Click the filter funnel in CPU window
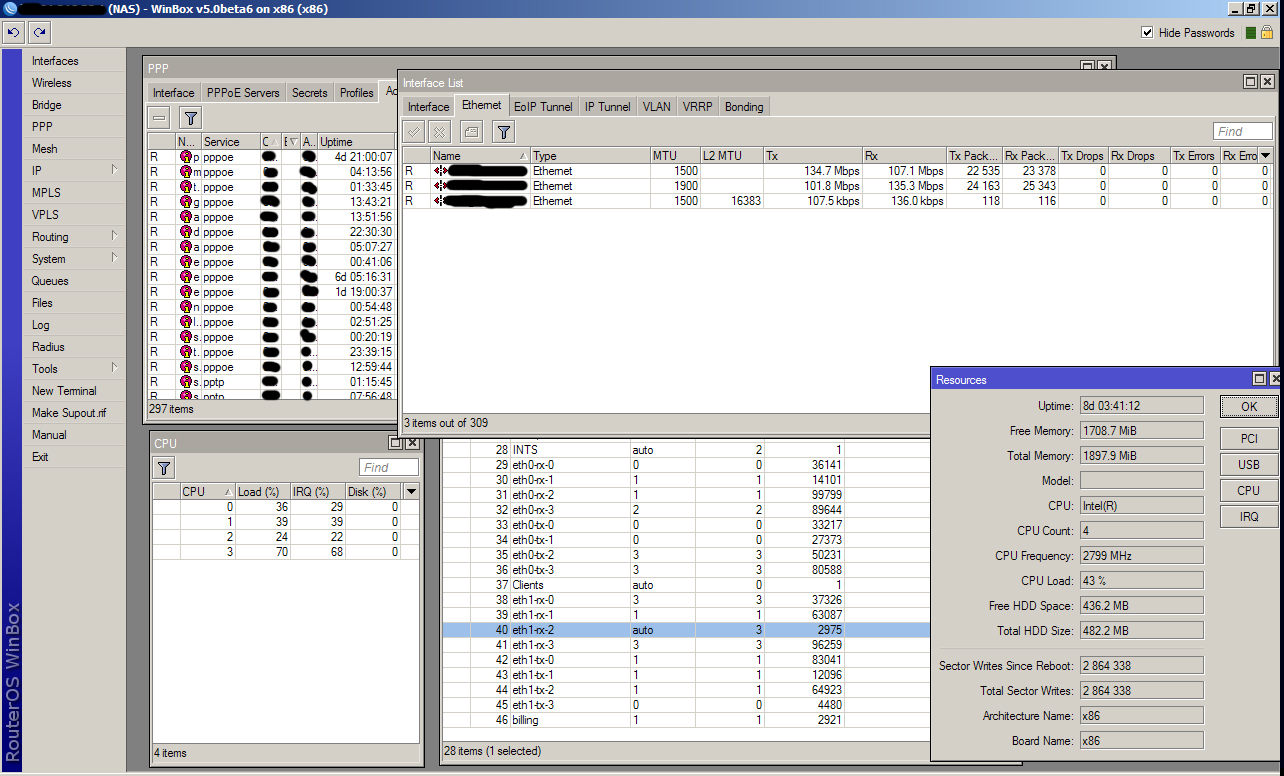Viewport: 1284px width, 776px height. (x=165, y=468)
